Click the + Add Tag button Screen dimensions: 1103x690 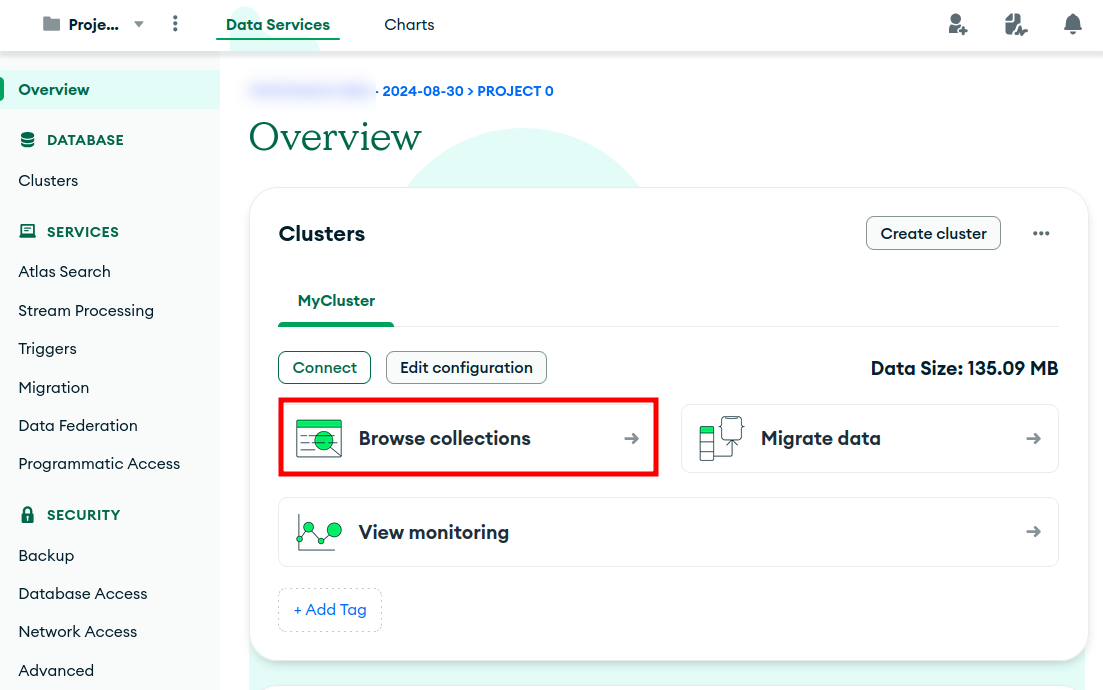(x=330, y=610)
